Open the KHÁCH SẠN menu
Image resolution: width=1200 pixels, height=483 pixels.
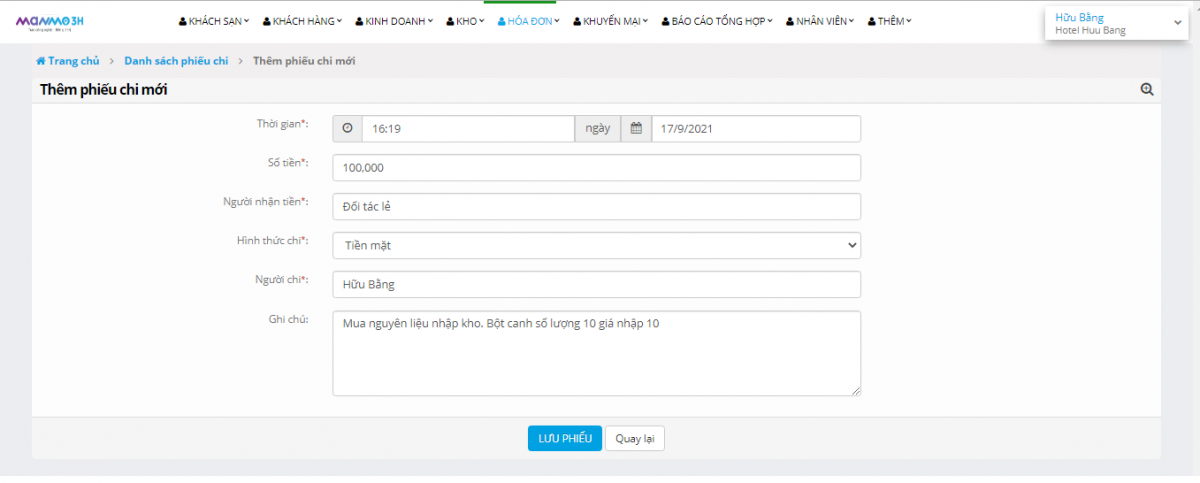pos(214,21)
